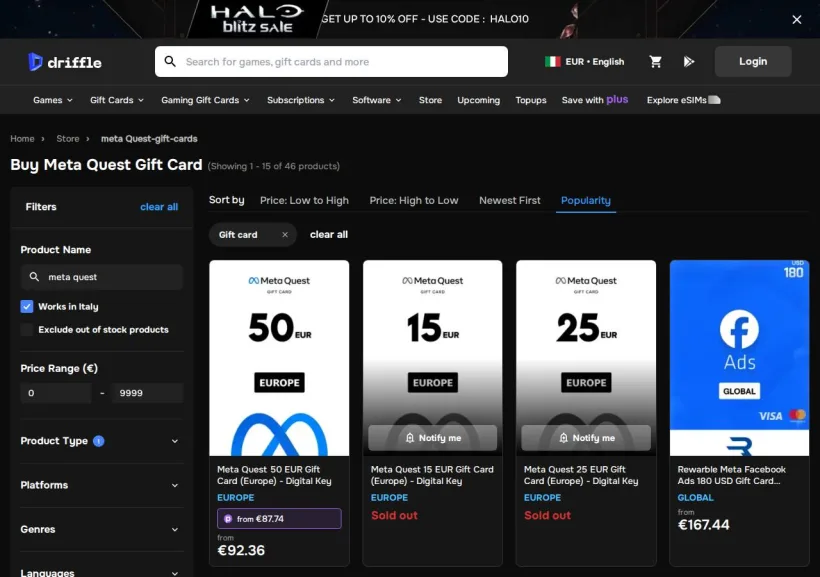
Task: Click the Login button
Action: pos(753,61)
